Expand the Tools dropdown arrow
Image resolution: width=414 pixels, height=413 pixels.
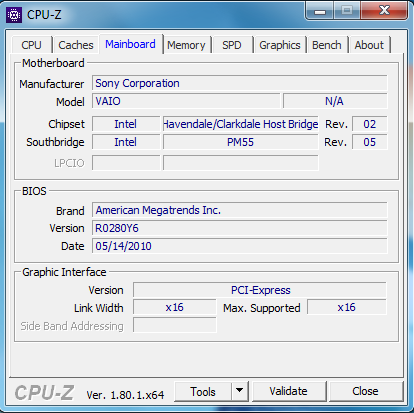click(x=239, y=392)
